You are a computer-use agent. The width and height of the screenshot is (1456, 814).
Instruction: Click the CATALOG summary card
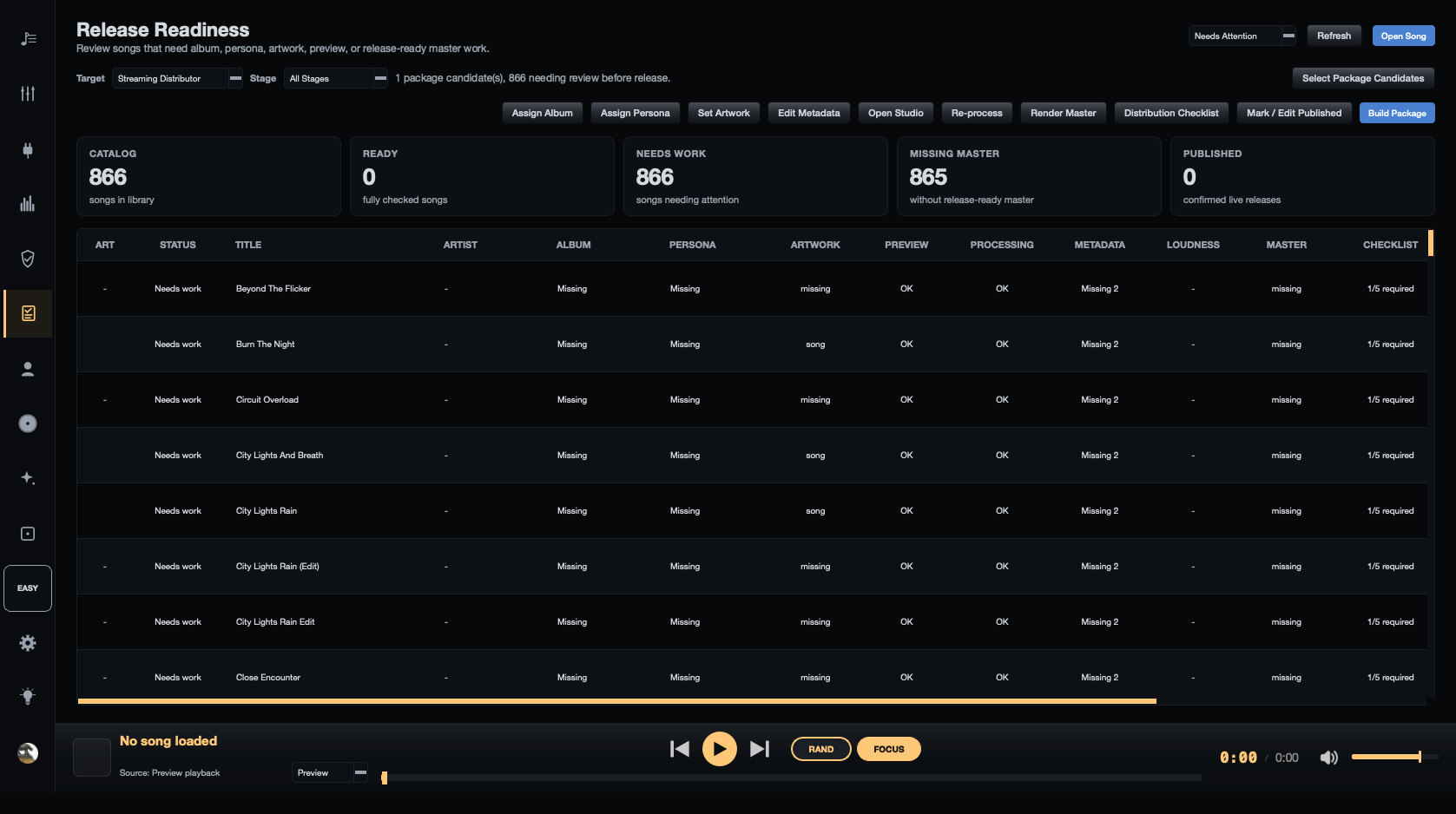click(x=208, y=176)
